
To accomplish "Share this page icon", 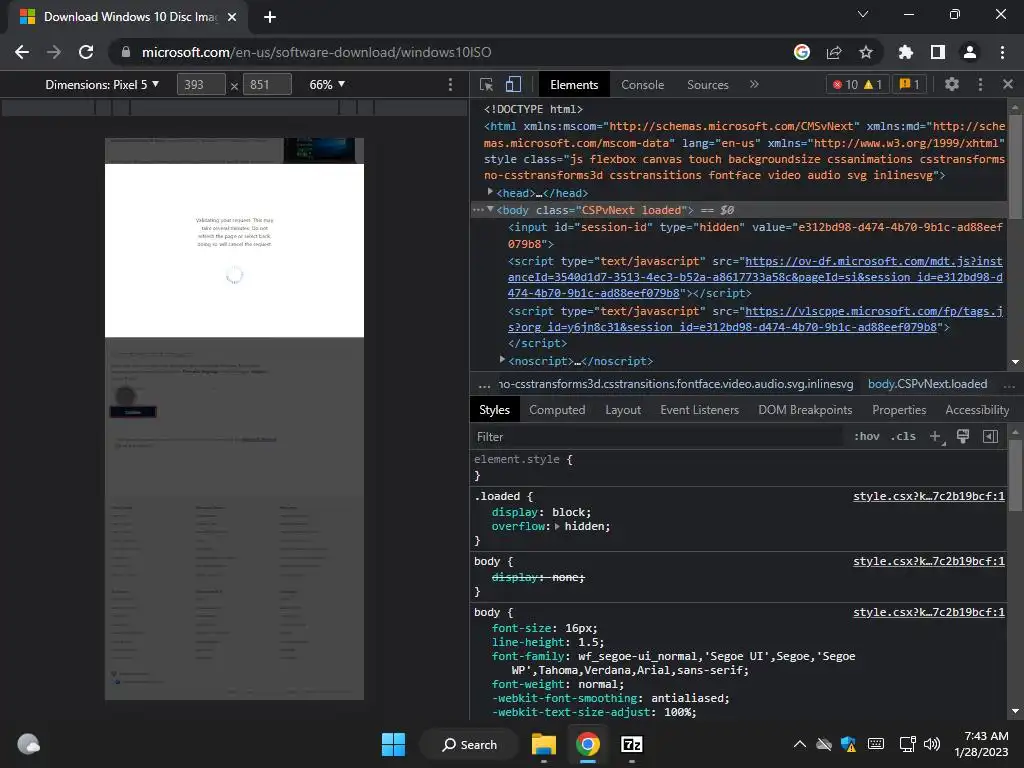I will [x=834, y=52].
